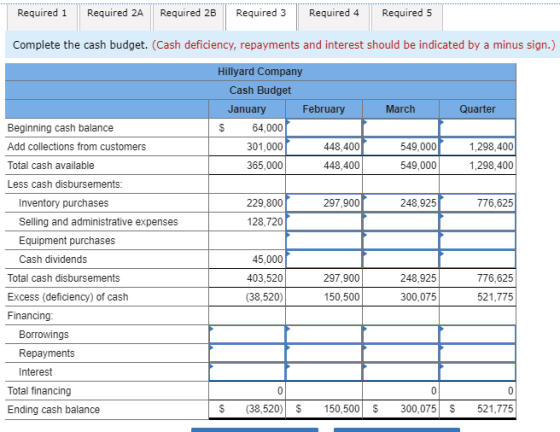560x432 pixels.
Task: Select March beginning cash balance field
Action: (x=401, y=128)
